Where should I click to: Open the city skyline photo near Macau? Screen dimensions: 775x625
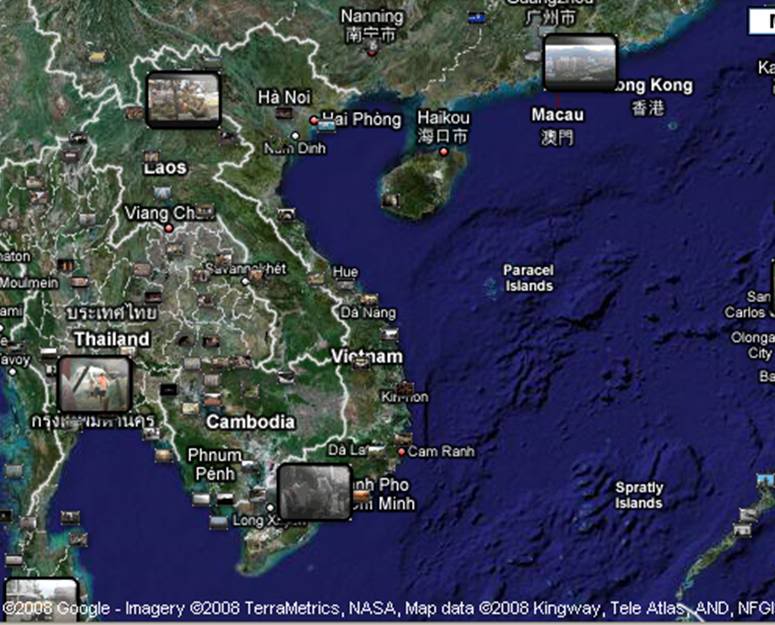coord(580,63)
